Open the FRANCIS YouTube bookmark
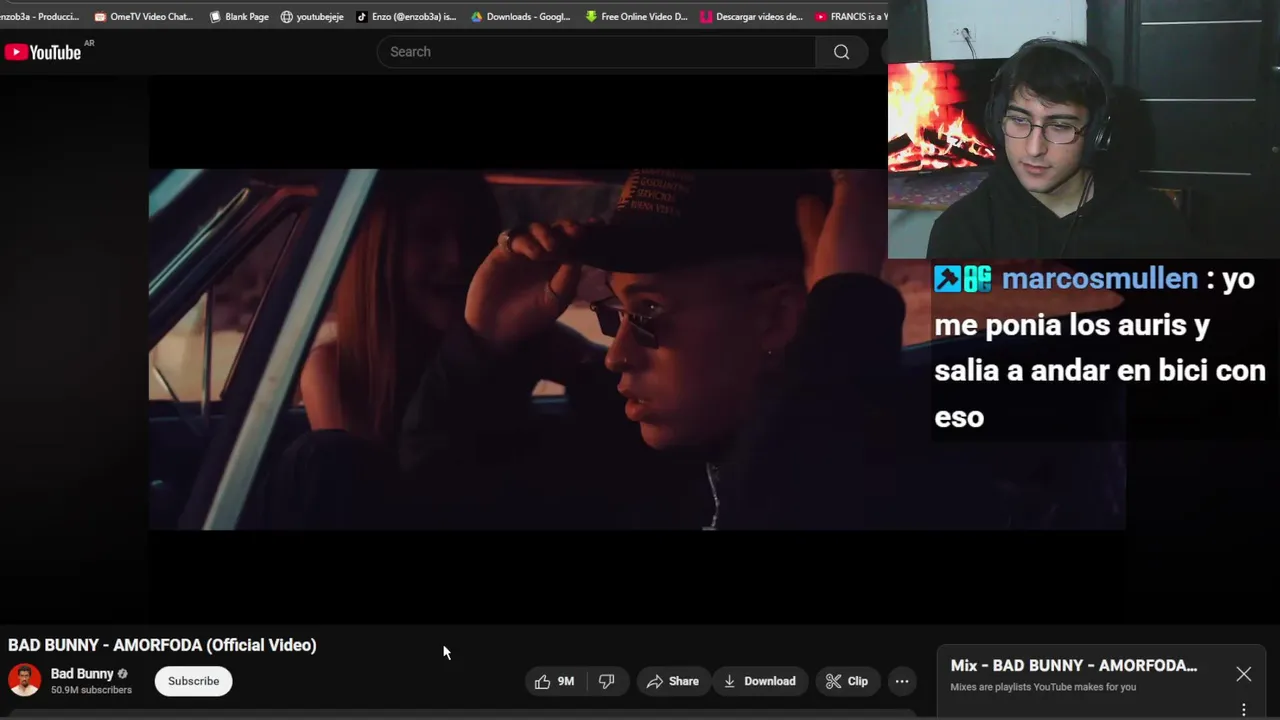This screenshot has width=1280, height=720. coord(851,16)
